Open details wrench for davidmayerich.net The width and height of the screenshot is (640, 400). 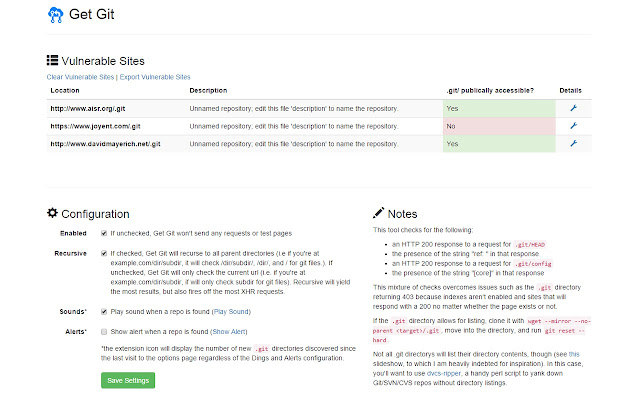[573, 143]
